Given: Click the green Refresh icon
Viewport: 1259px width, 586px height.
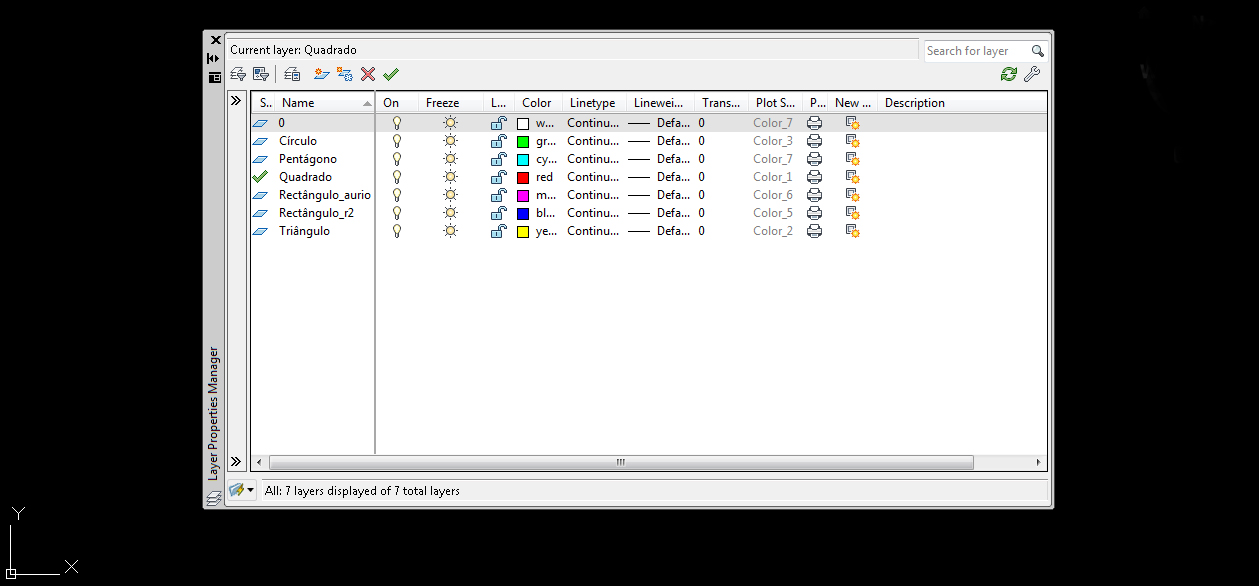Looking at the screenshot, I should tap(1009, 74).
